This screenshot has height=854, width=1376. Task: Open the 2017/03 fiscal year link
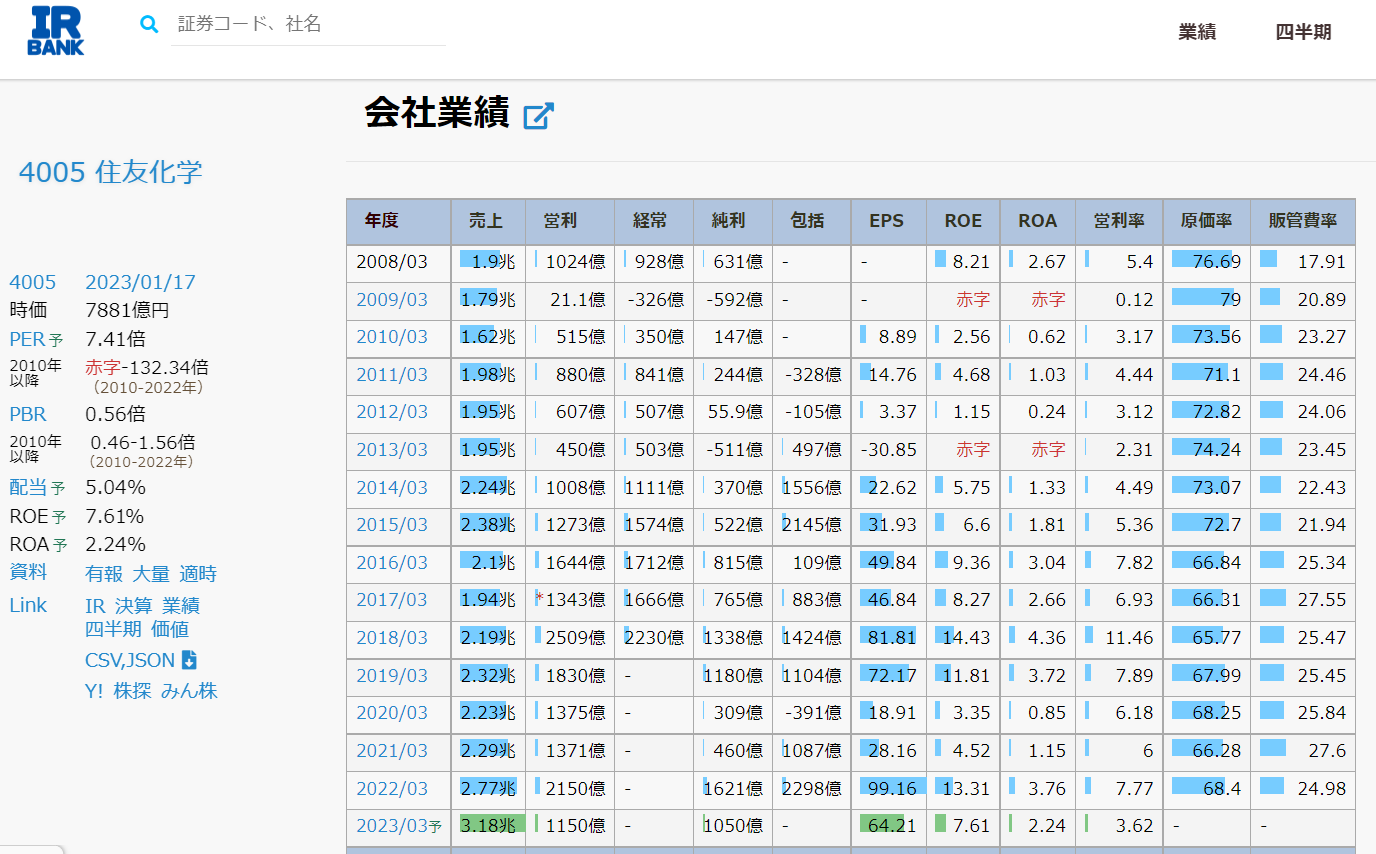tap(392, 600)
